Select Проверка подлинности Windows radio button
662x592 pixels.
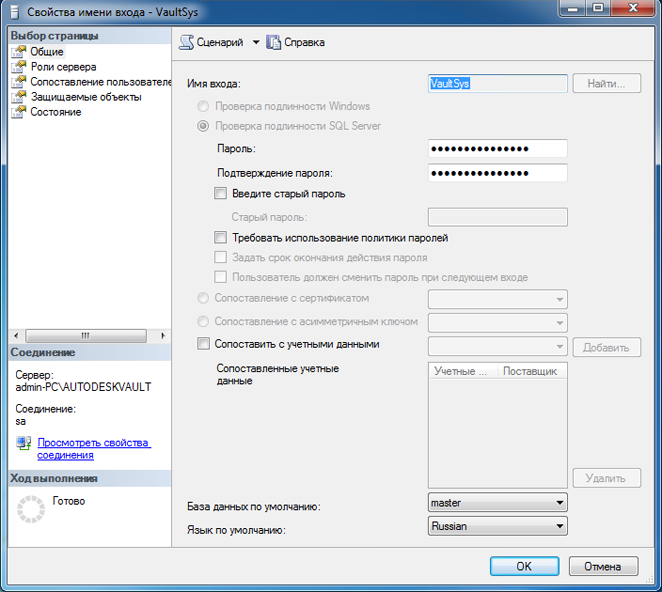pyautogui.click(x=203, y=106)
